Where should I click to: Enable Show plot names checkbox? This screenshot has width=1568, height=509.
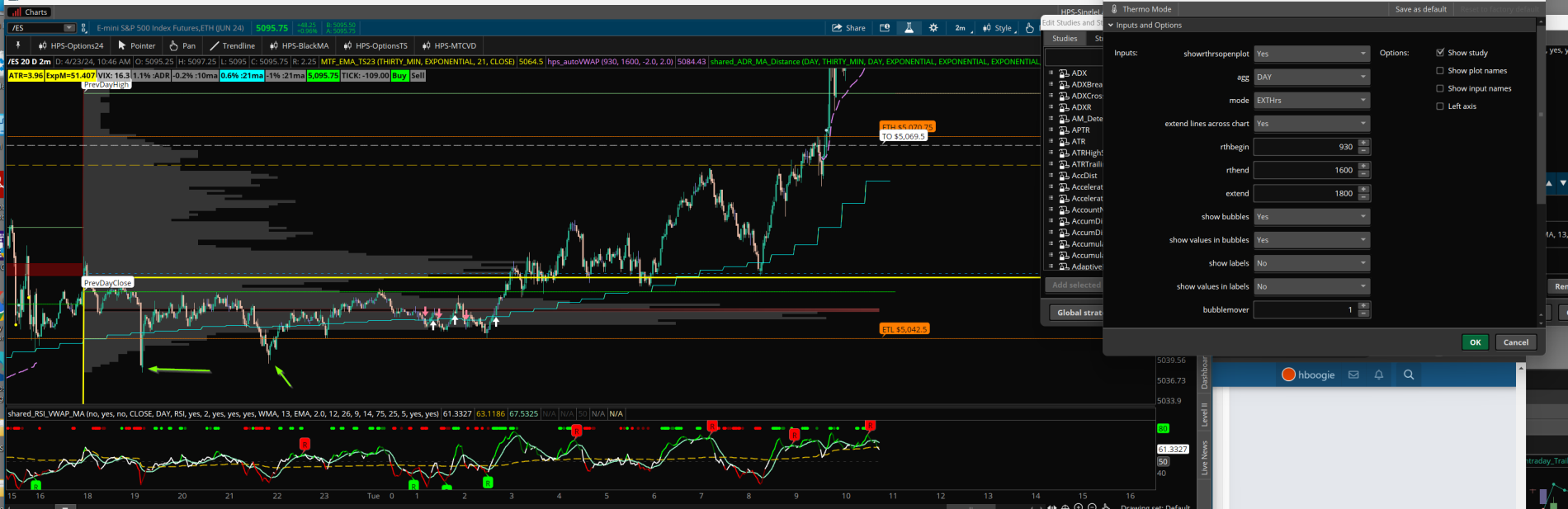coord(1440,71)
